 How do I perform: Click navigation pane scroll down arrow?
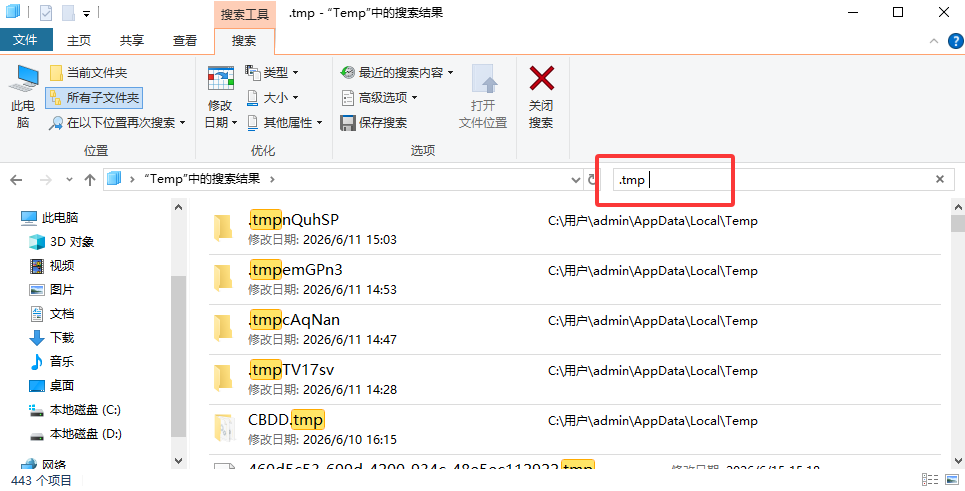pyautogui.click(x=178, y=460)
